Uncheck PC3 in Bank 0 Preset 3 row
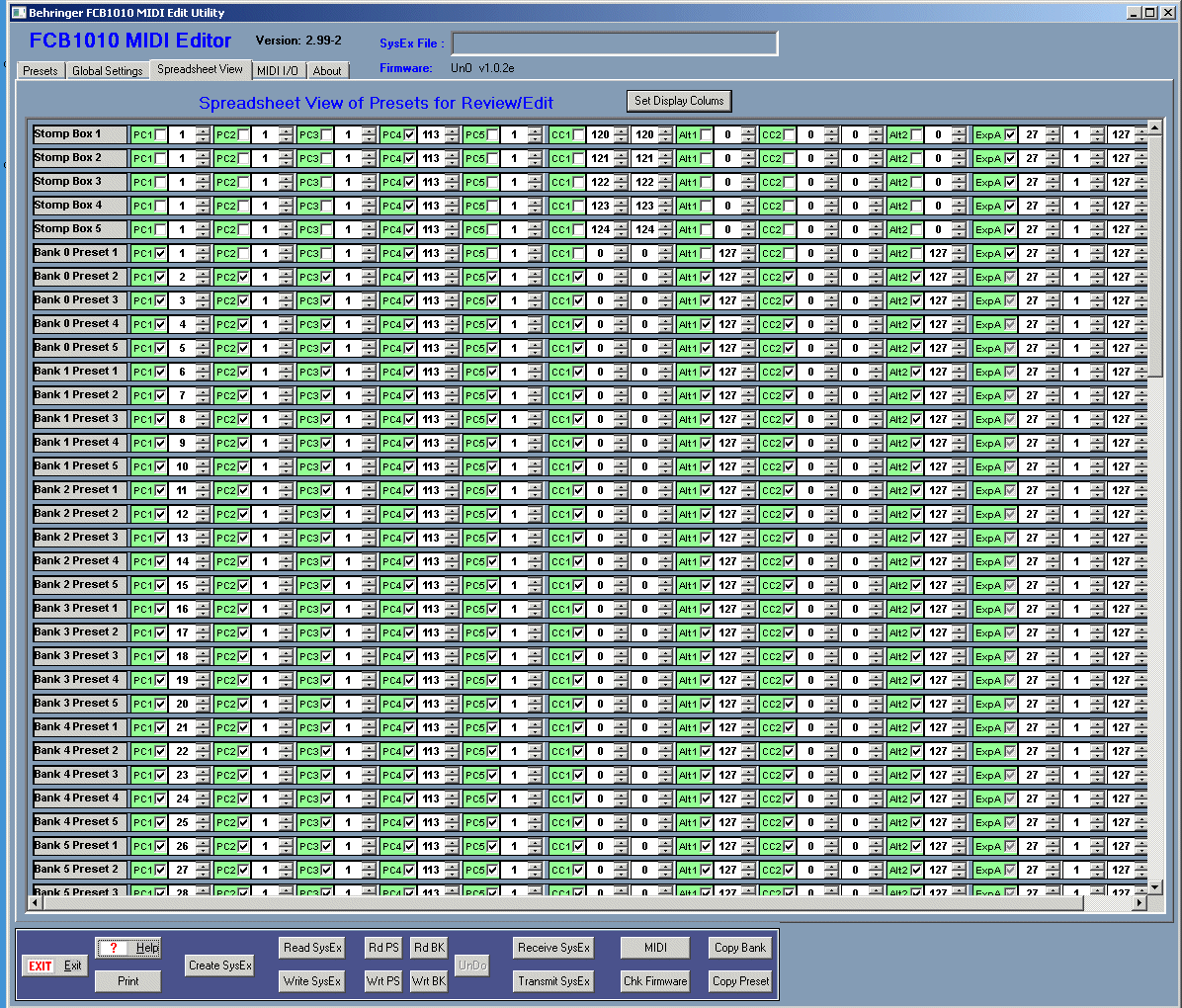This screenshot has width=1182, height=1008. point(326,300)
